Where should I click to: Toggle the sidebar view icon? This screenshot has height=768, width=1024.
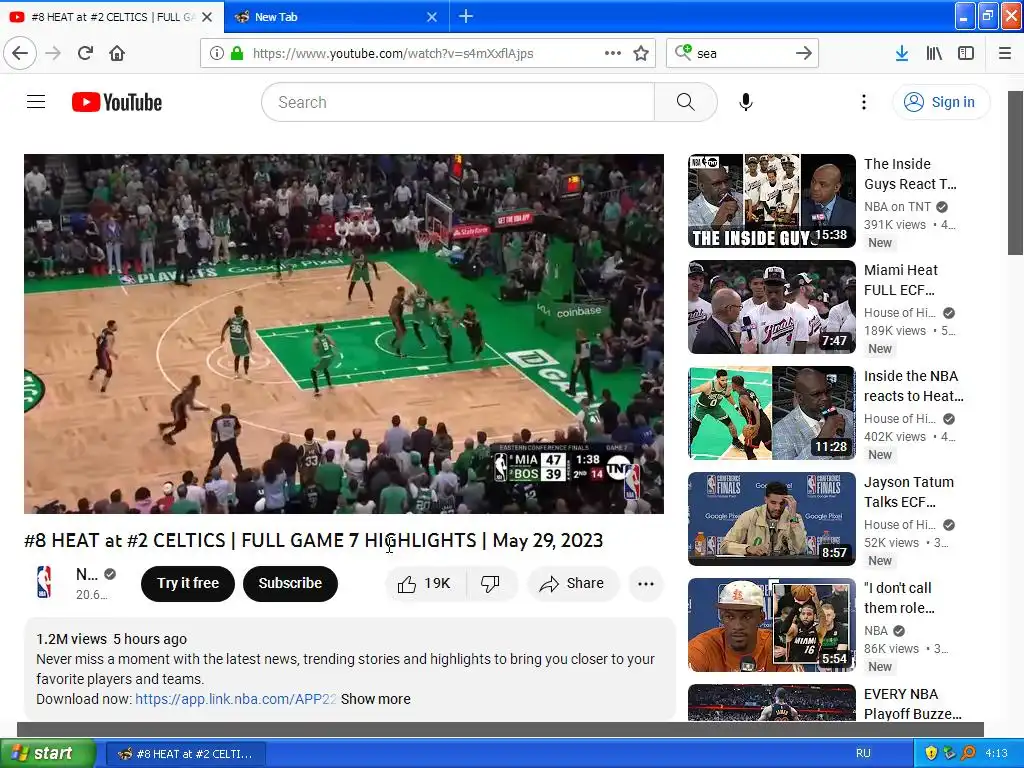click(x=966, y=53)
